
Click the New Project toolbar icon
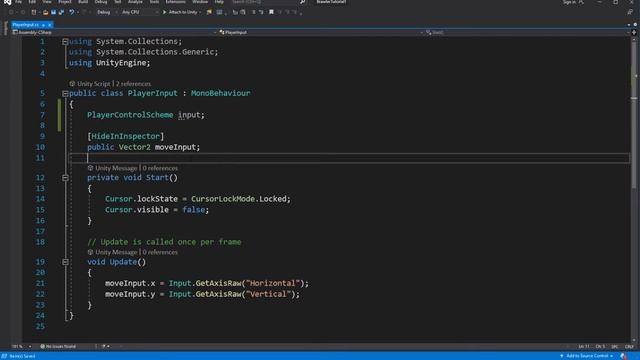tap(34, 12)
